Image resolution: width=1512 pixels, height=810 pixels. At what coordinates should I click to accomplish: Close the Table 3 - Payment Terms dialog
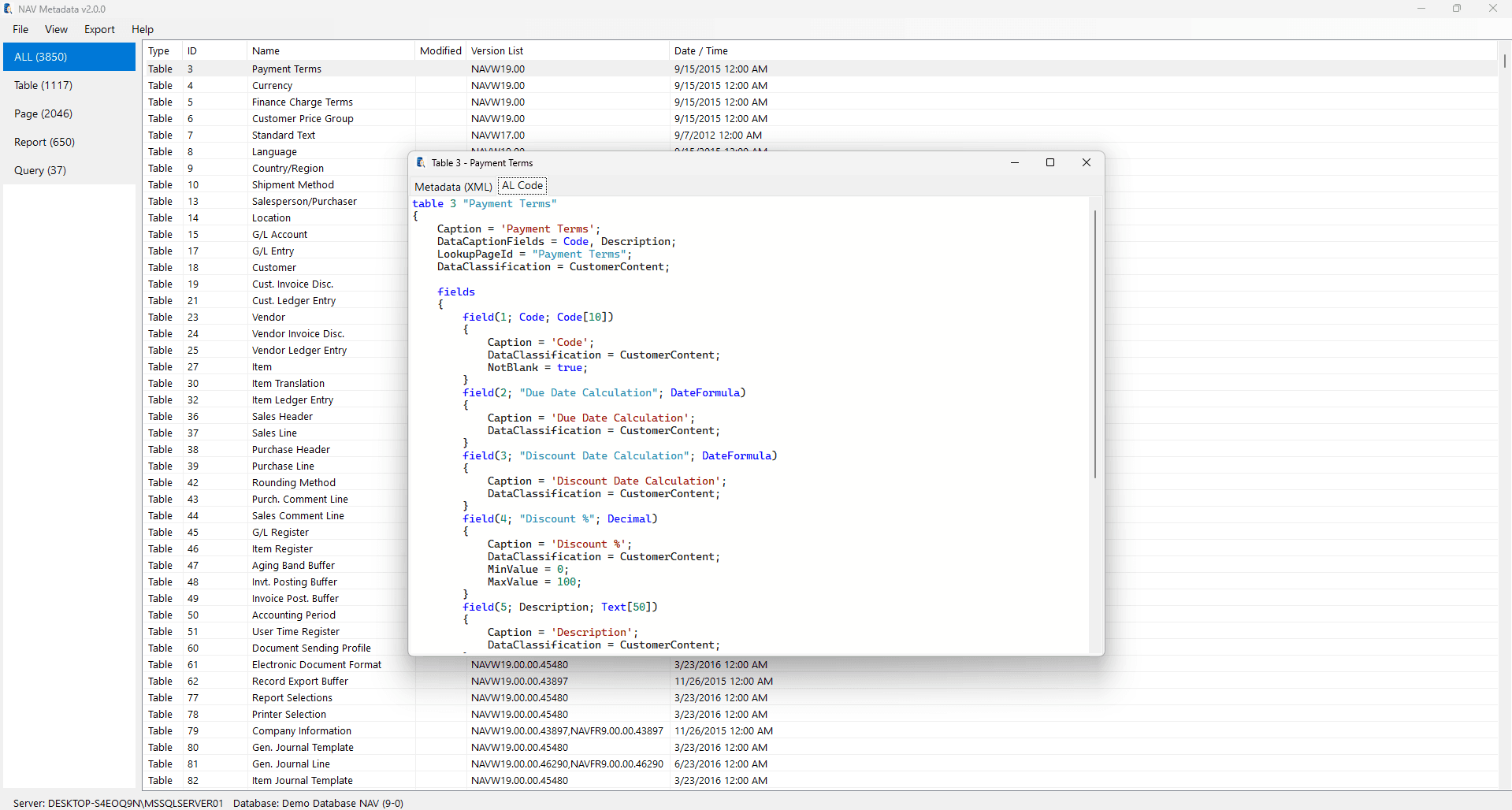coord(1087,162)
